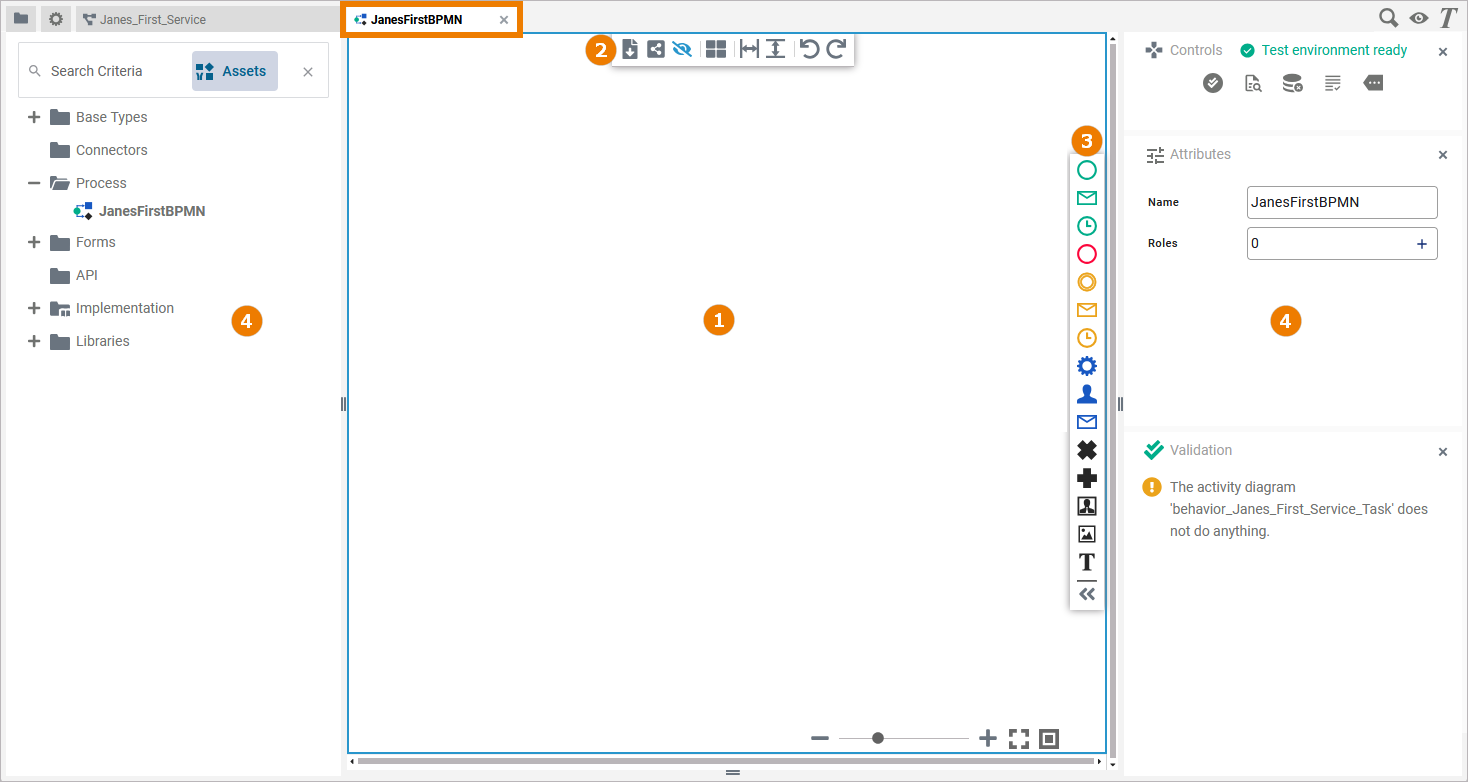Pick the red End event from the palette

click(x=1086, y=253)
